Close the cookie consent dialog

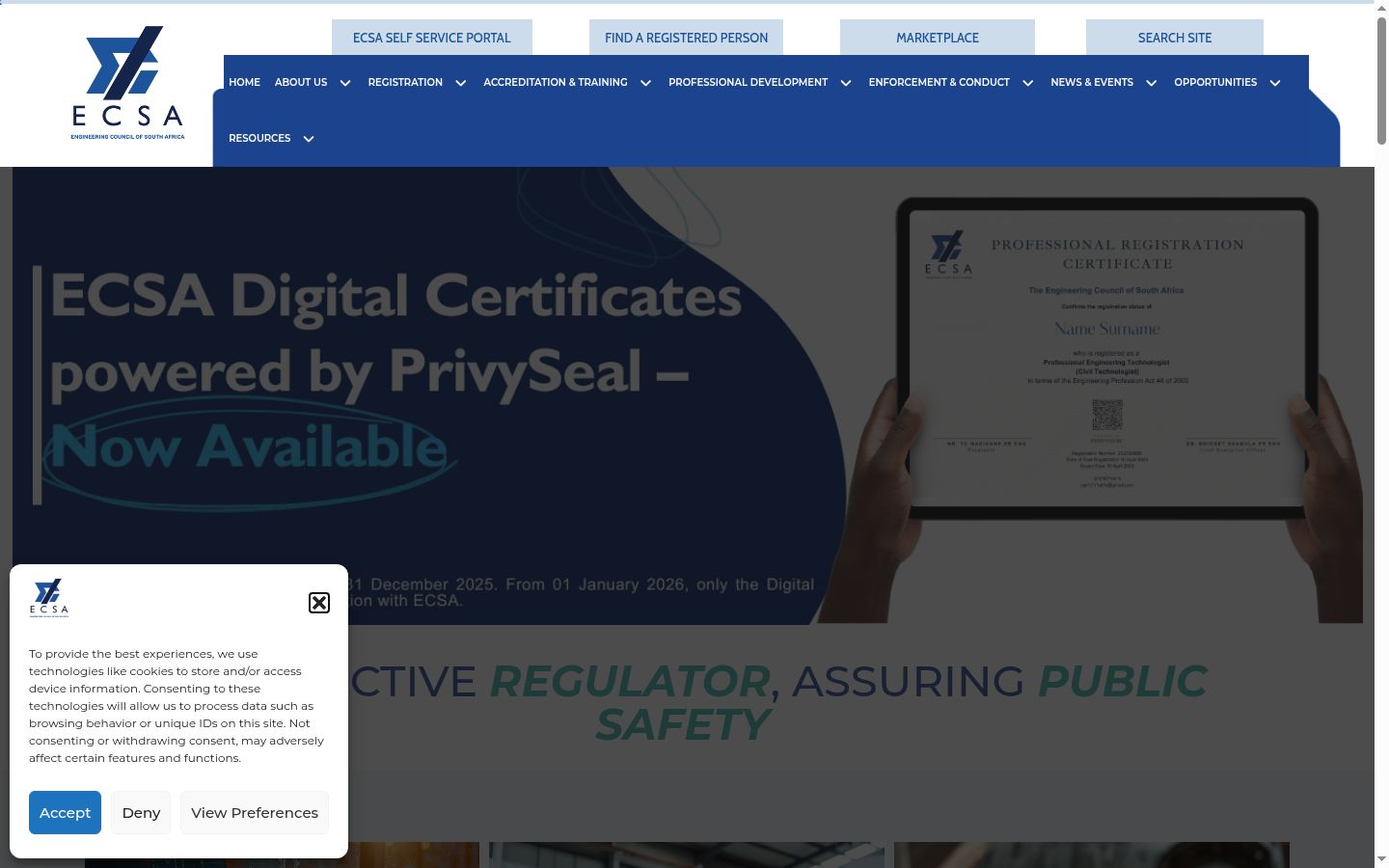point(319,603)
